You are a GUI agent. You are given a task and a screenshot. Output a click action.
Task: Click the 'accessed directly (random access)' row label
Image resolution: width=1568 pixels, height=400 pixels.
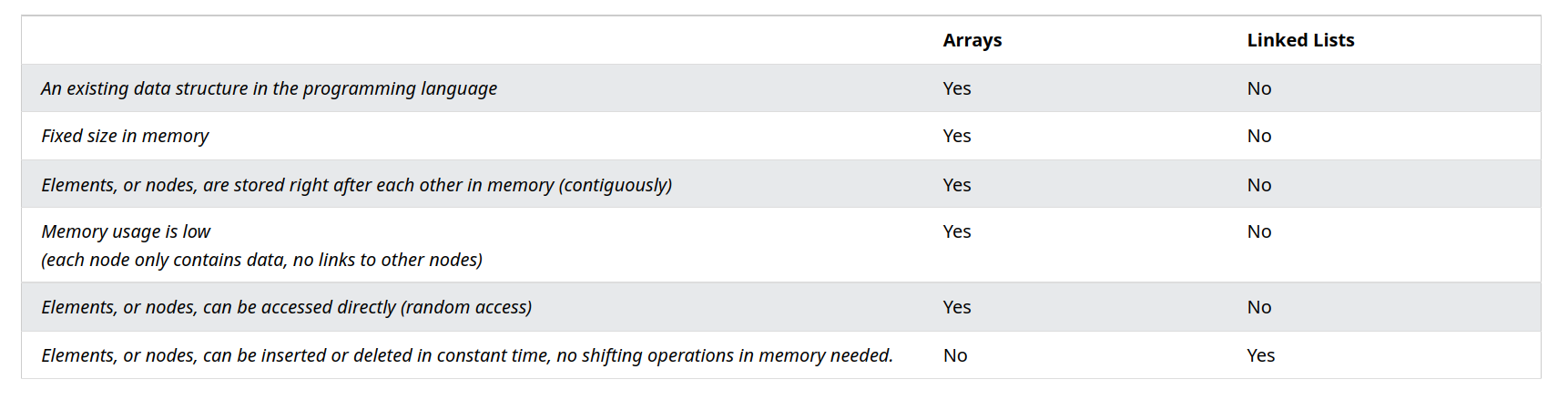coord(286,307)
